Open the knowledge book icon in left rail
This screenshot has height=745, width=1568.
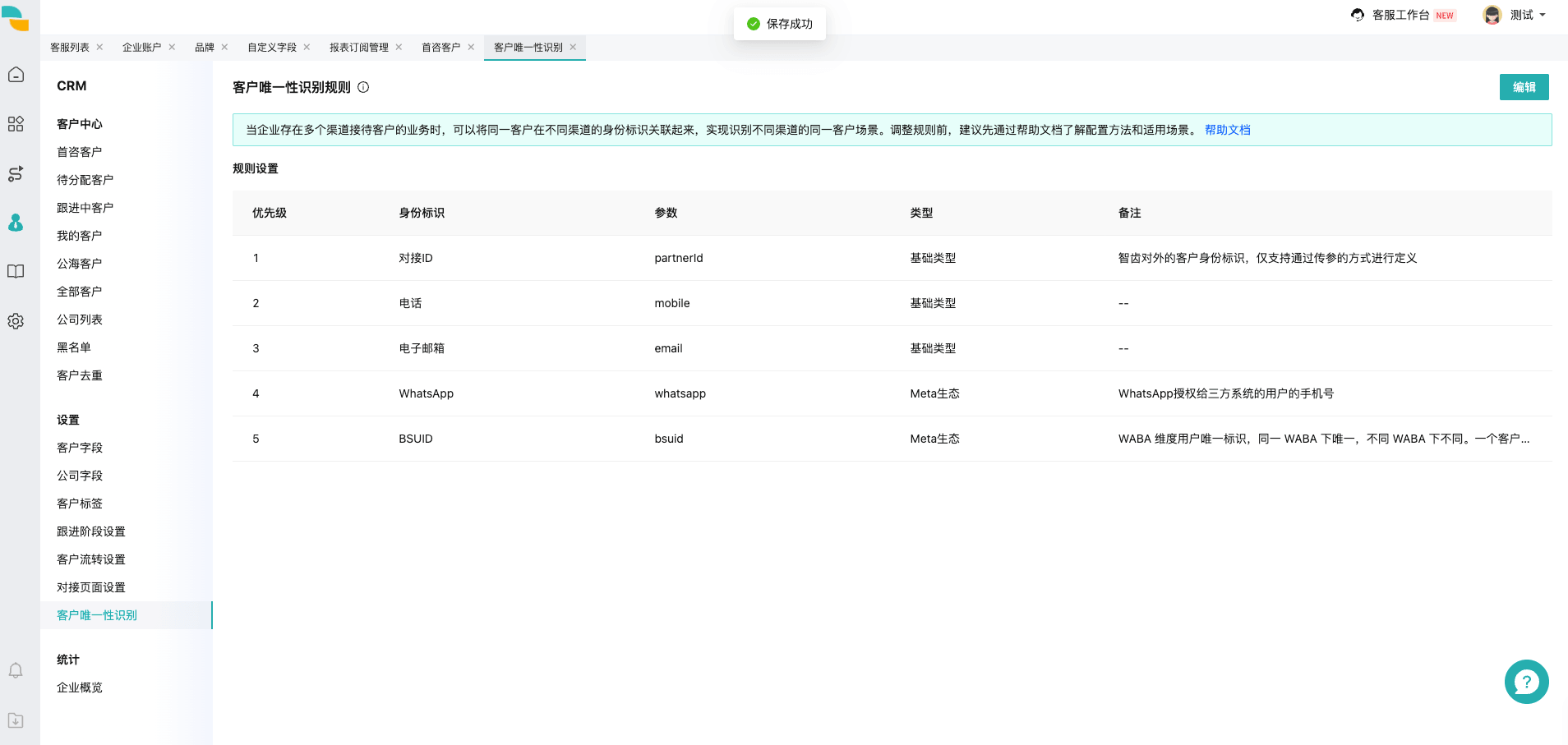click(x=16, y=272)
